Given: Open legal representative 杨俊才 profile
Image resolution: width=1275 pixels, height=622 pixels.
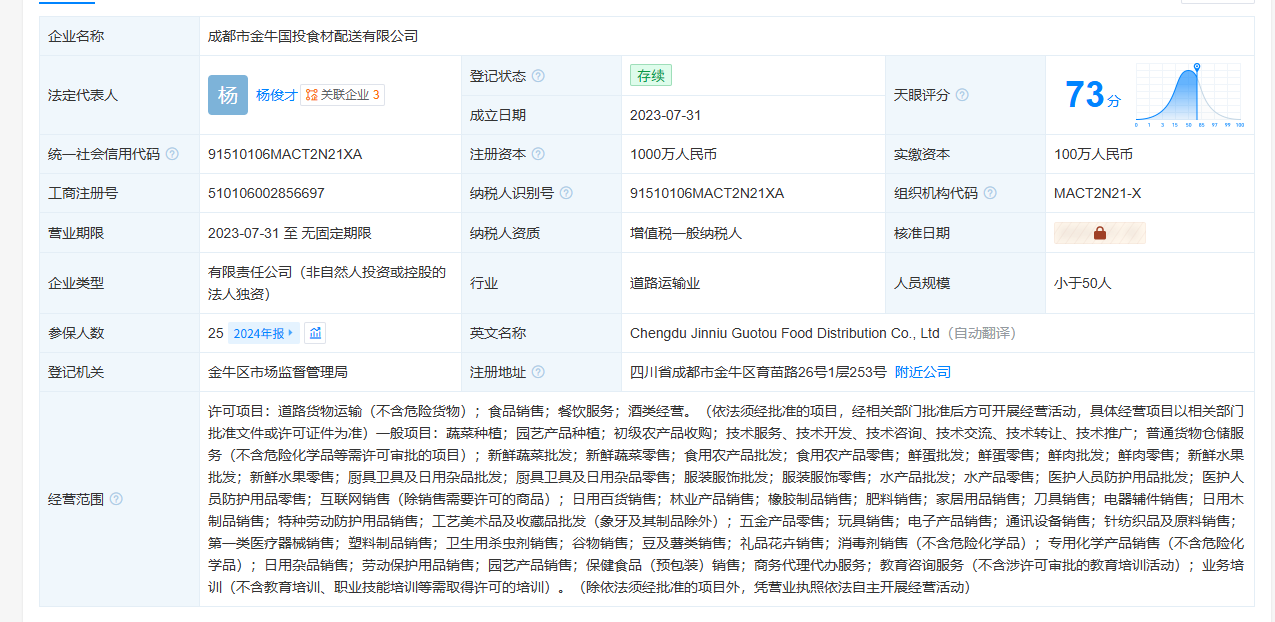Looking at the screenshot, I should tap(276, 95).
